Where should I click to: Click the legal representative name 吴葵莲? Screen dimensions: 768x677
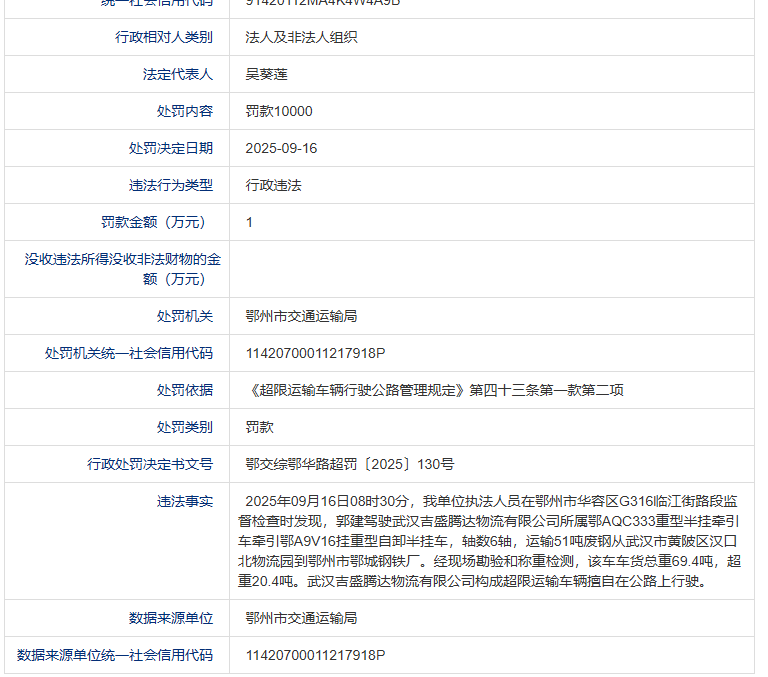266,74
